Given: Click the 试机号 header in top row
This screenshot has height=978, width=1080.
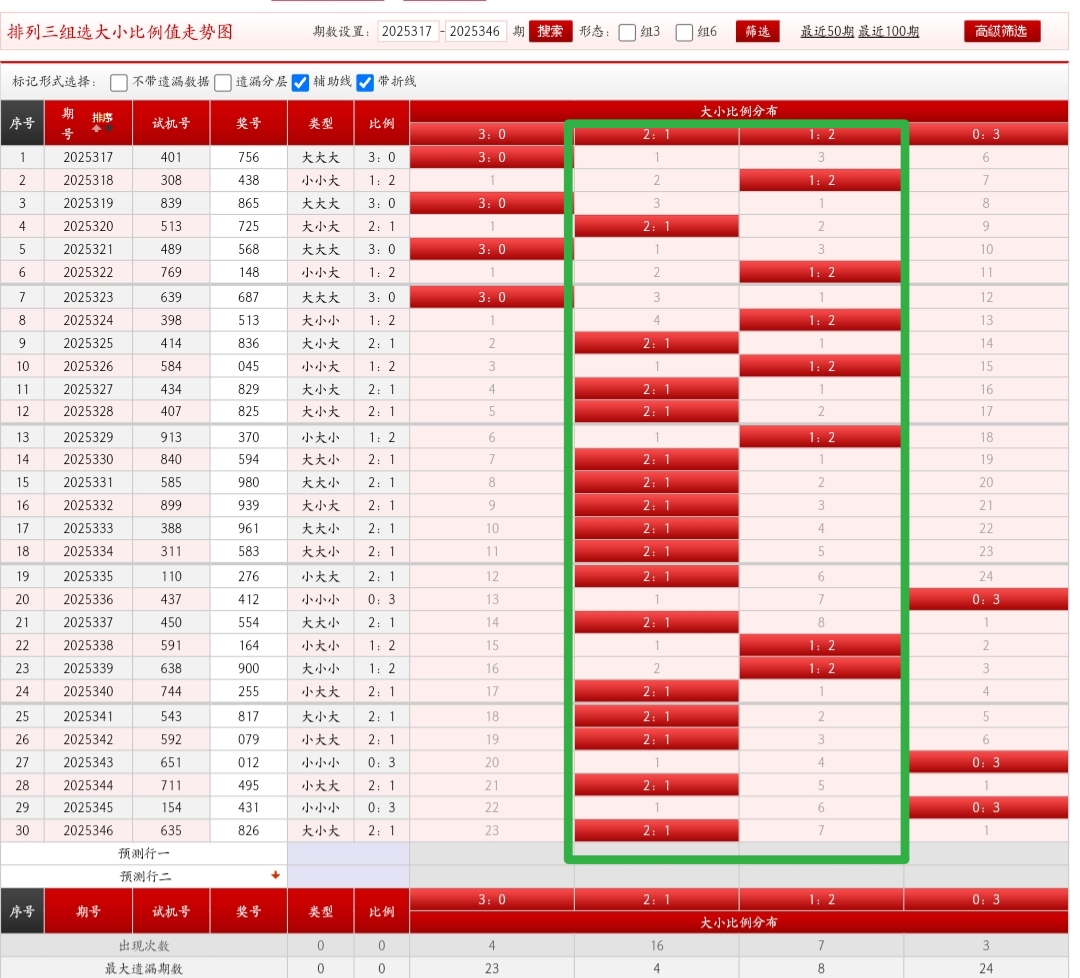Looking at the screenshot, I should tap(171, 123).
